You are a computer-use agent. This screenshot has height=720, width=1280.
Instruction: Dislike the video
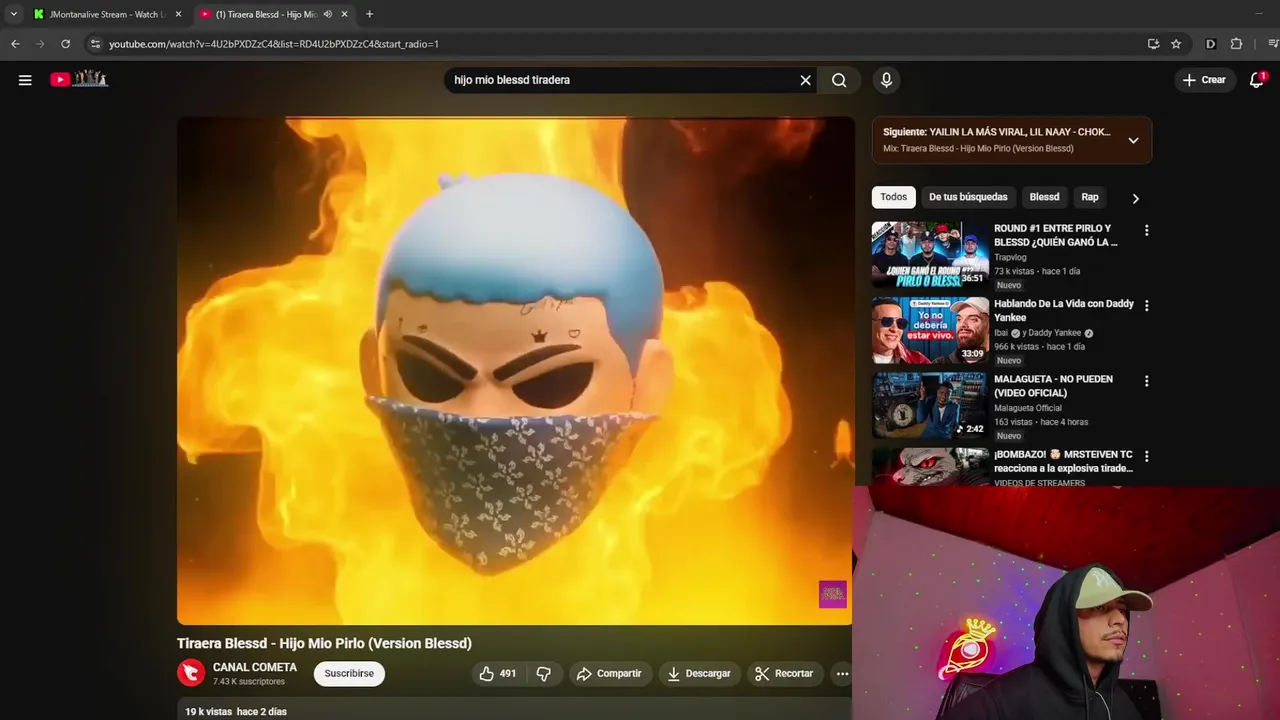pyautogui.click(x=544, y=674)
